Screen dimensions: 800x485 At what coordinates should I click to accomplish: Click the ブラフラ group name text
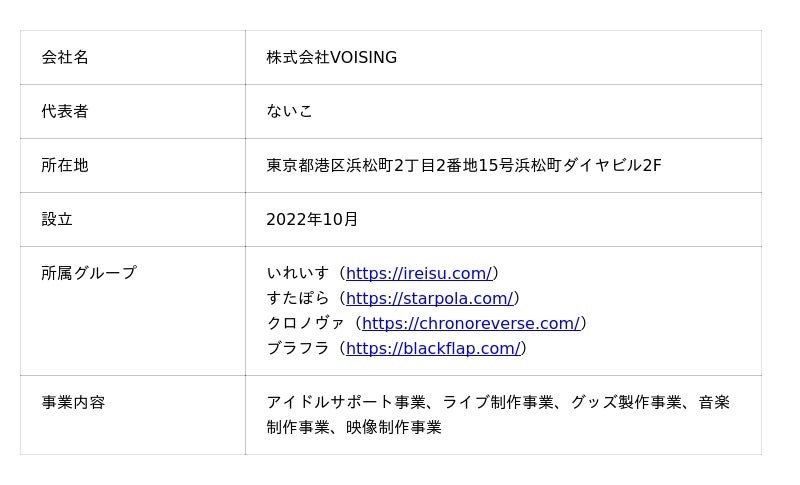tap(297, 348)
